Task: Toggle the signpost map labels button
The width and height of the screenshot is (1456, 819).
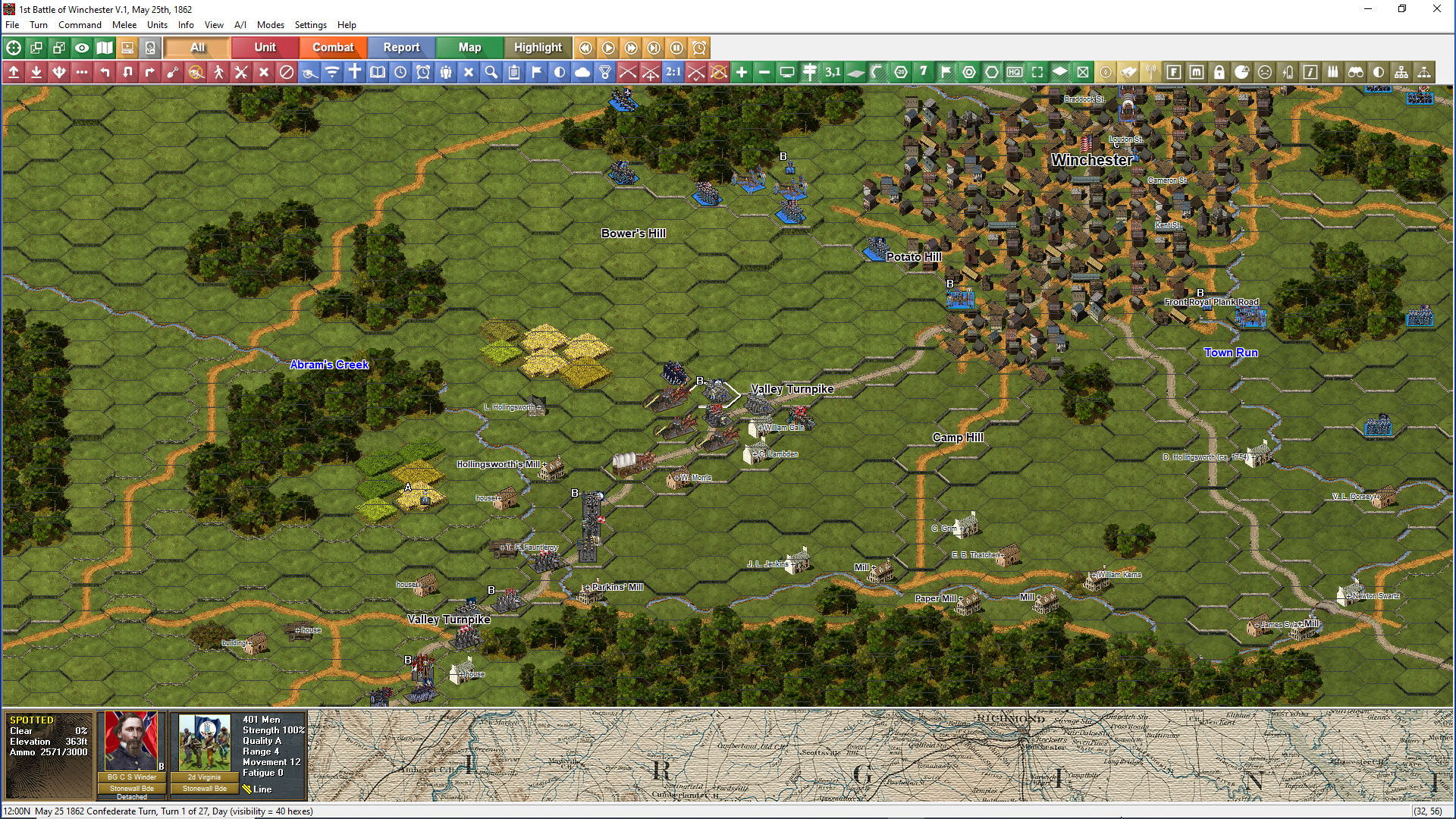Action: 810,72
